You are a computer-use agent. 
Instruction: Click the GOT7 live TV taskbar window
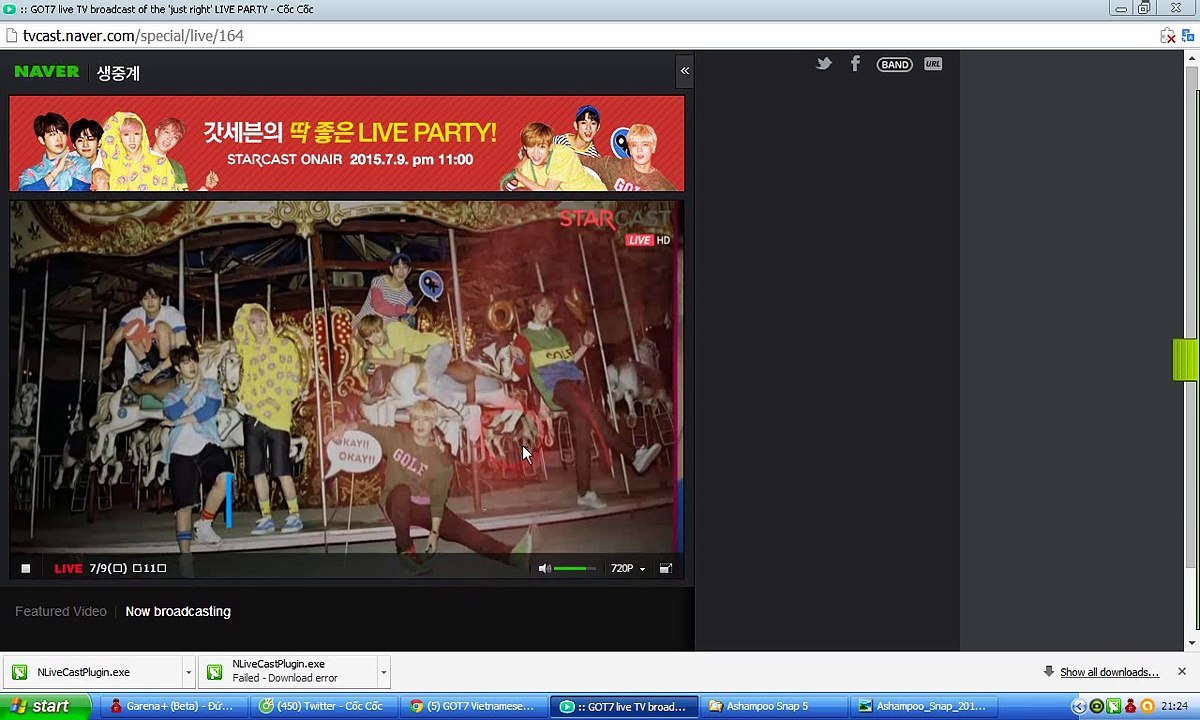pyautogui.click(x=622, y=706)
